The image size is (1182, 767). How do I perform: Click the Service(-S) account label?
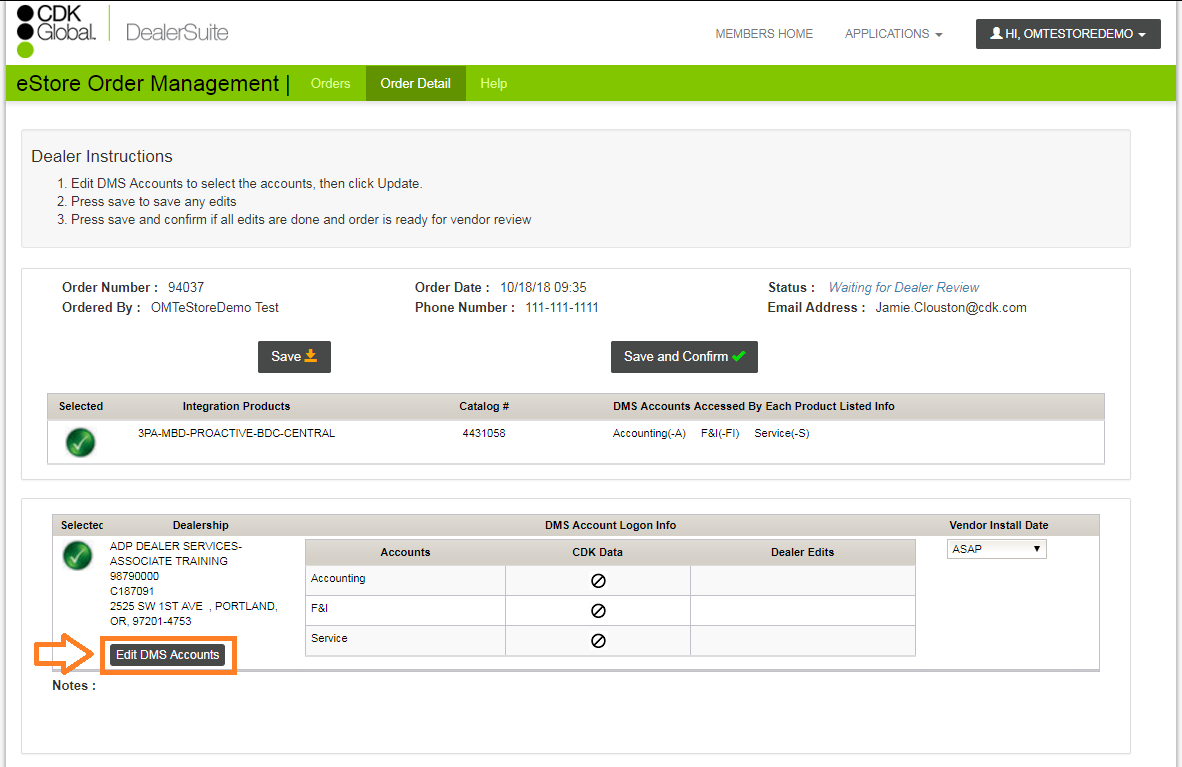[x=782, y=433]
